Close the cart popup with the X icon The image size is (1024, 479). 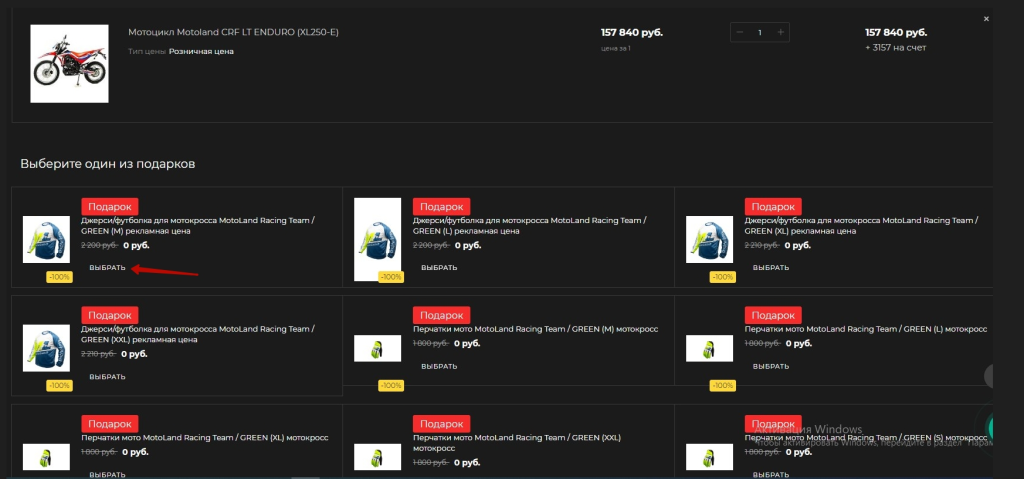[986, 19]
